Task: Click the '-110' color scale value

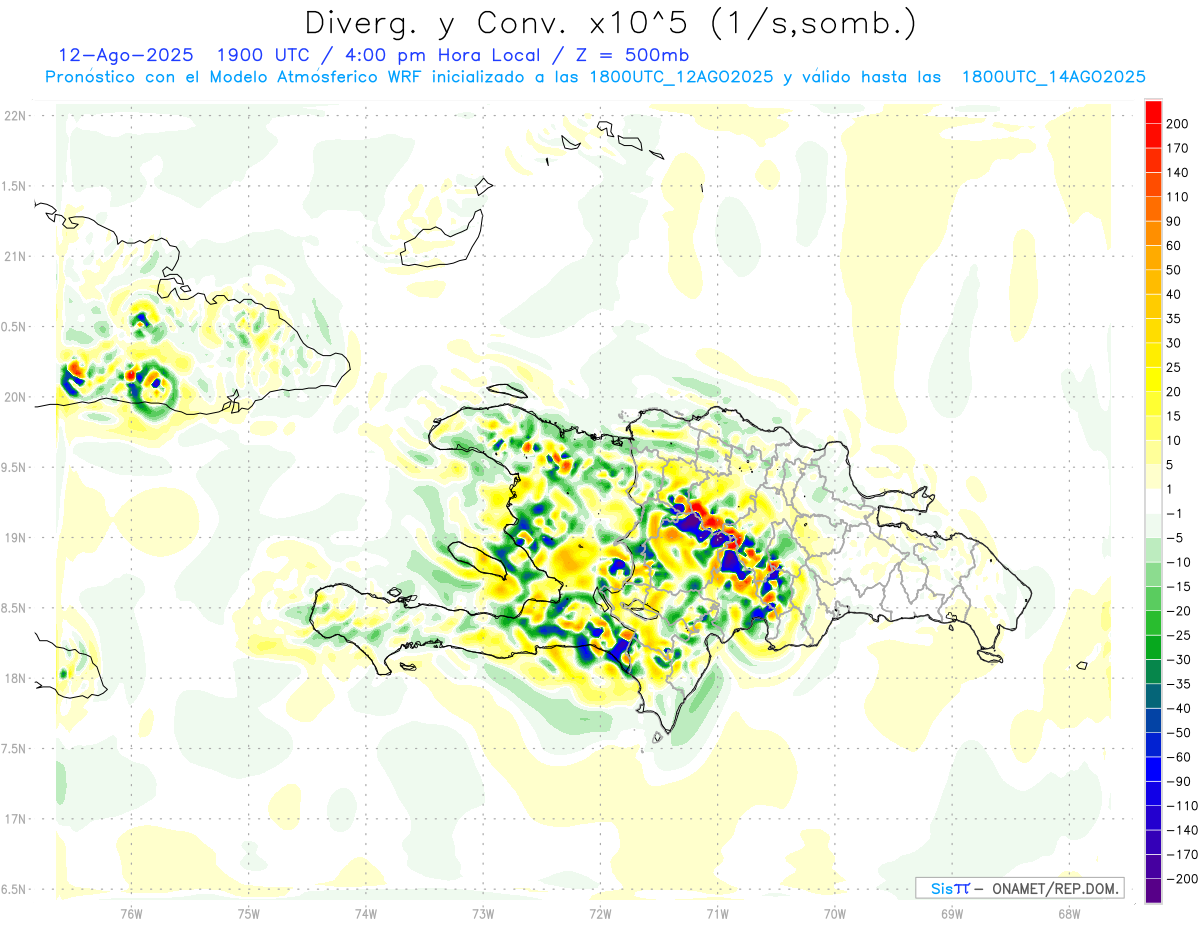Action: tap(1181, 807)
